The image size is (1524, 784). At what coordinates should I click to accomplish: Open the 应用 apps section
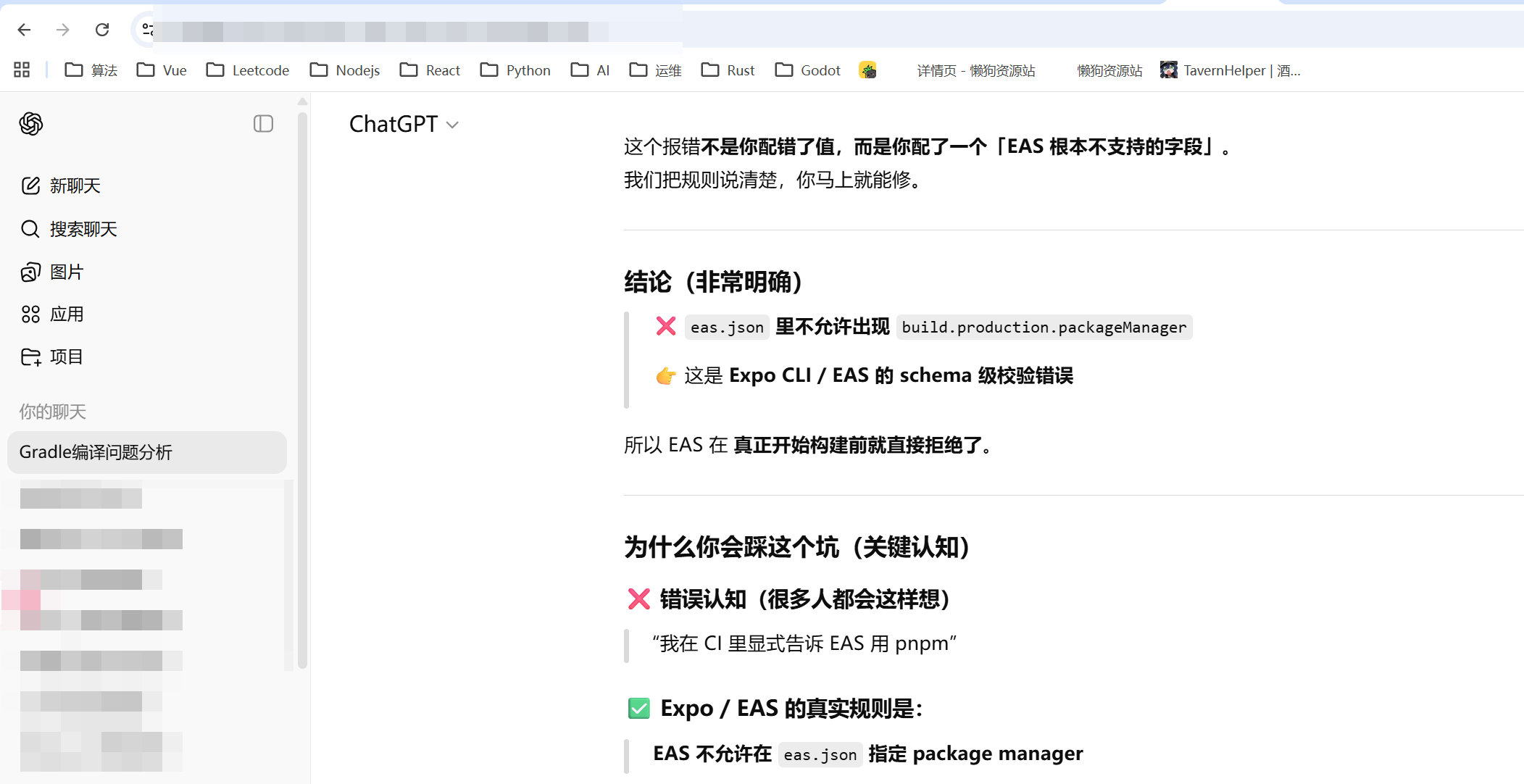pos(147,314)
